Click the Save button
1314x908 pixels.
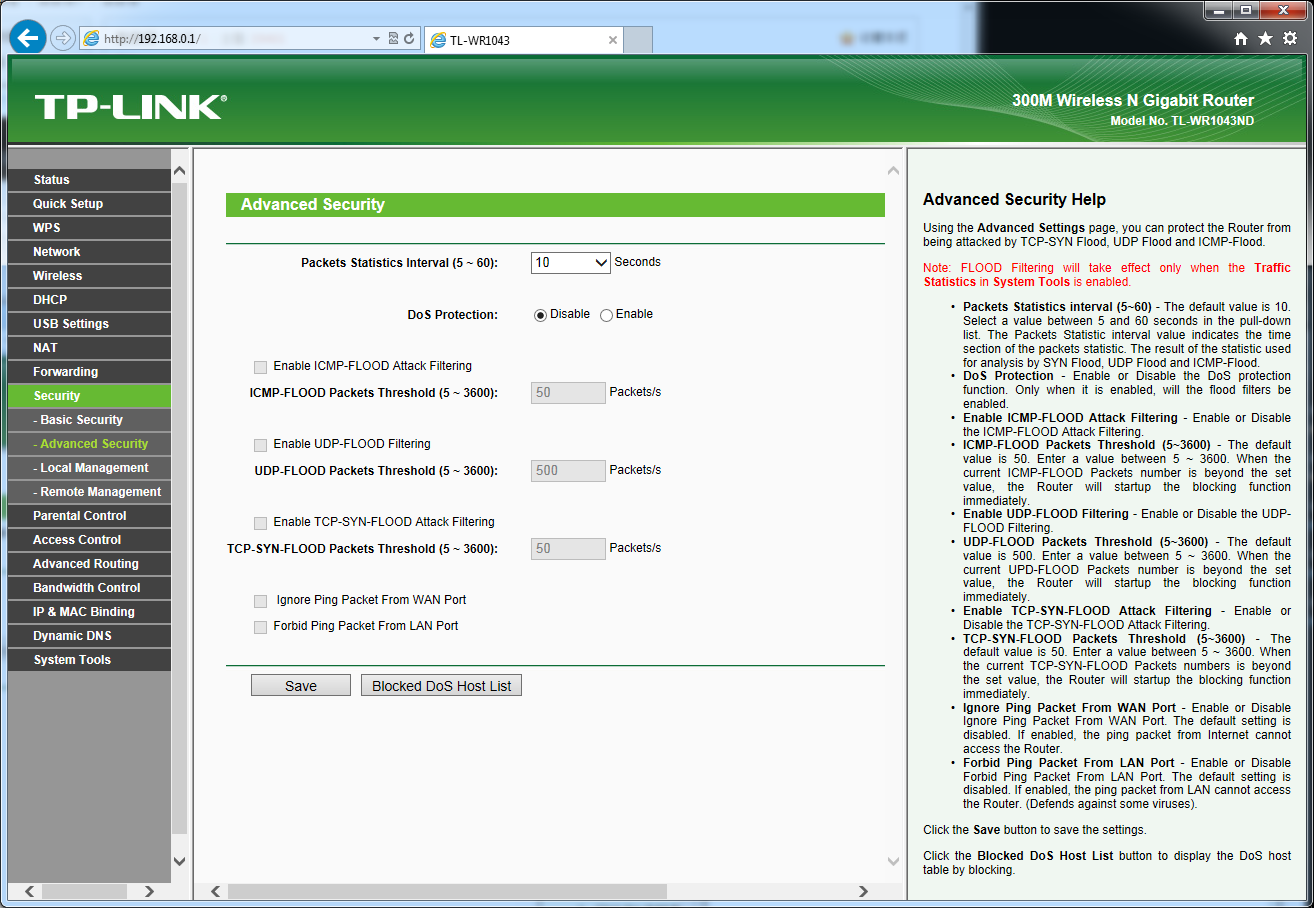coord(300,686)
